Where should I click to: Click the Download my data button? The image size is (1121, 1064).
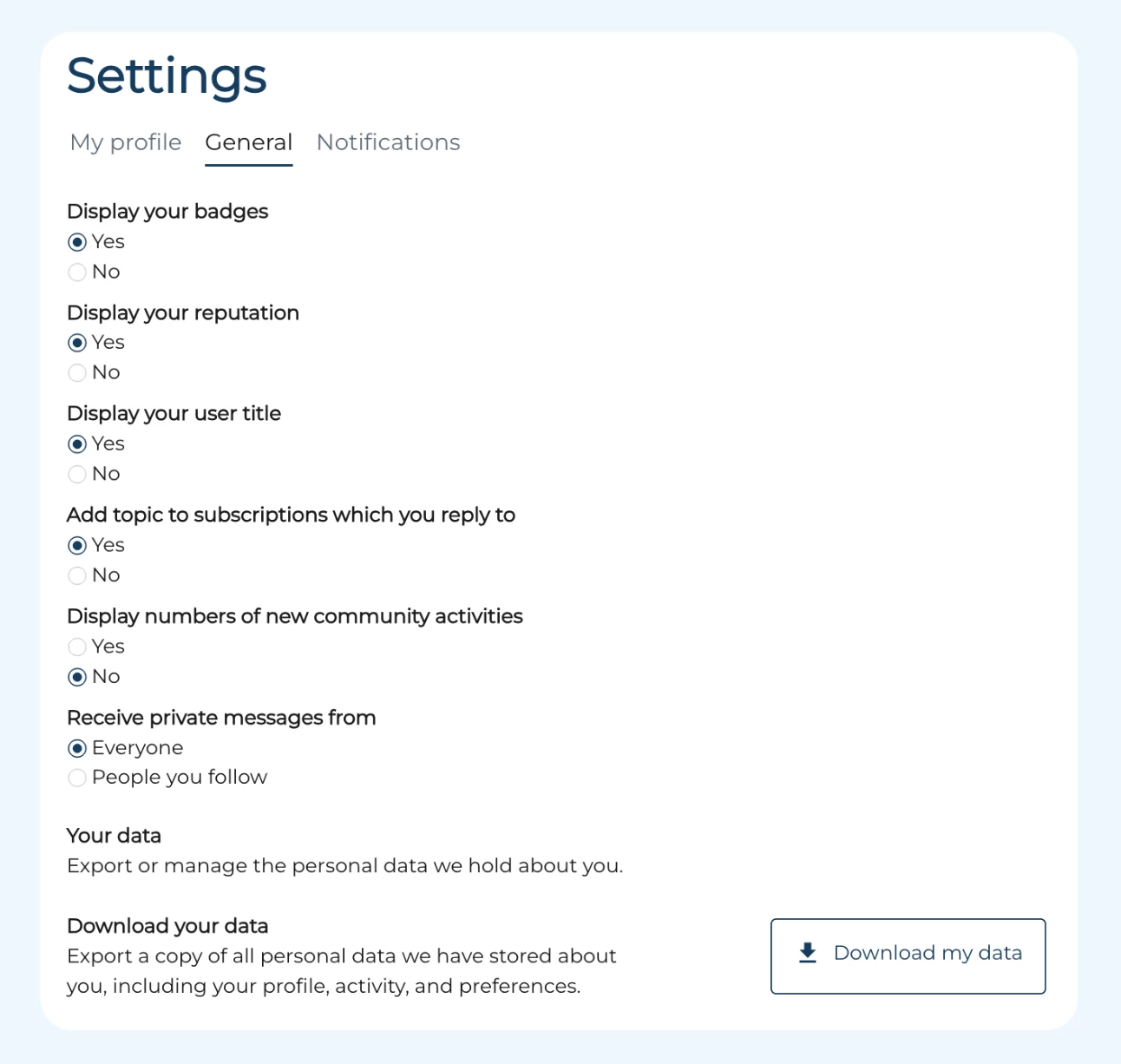pos(908,956)
